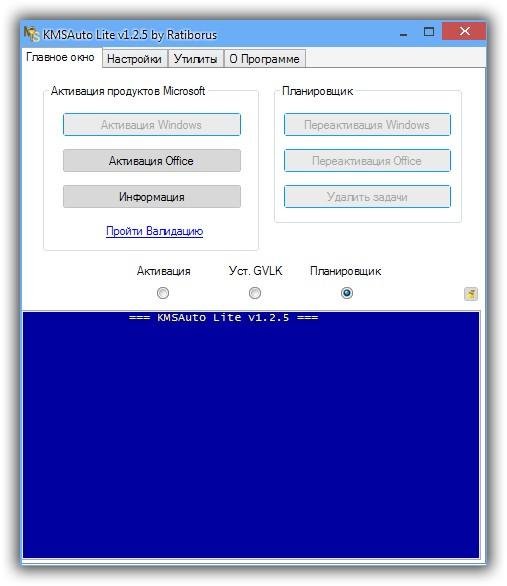Open the О Программе tab
The height and width of the screenshot is (586, 507).
coord(265,59)
